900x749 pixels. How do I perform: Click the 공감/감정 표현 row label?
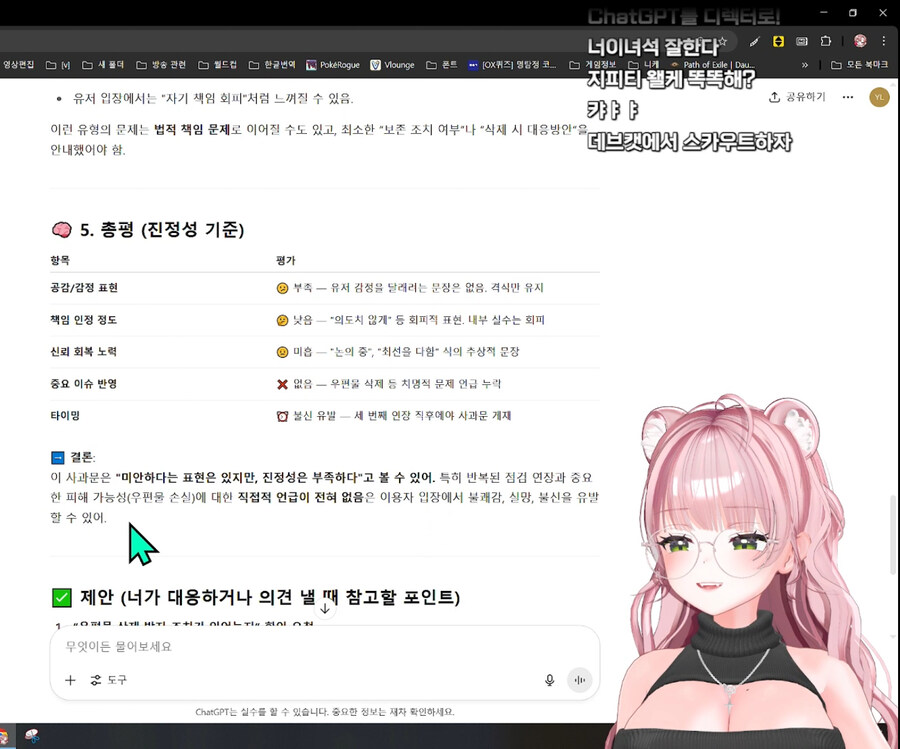coord(84,288)
